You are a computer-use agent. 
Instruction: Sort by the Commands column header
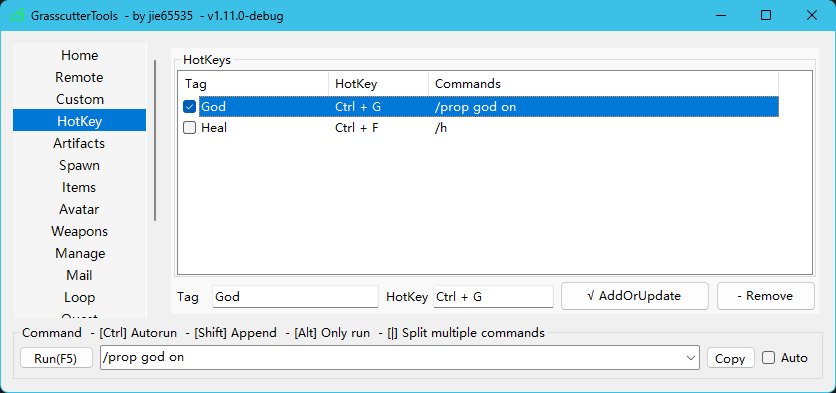(604, 84)
